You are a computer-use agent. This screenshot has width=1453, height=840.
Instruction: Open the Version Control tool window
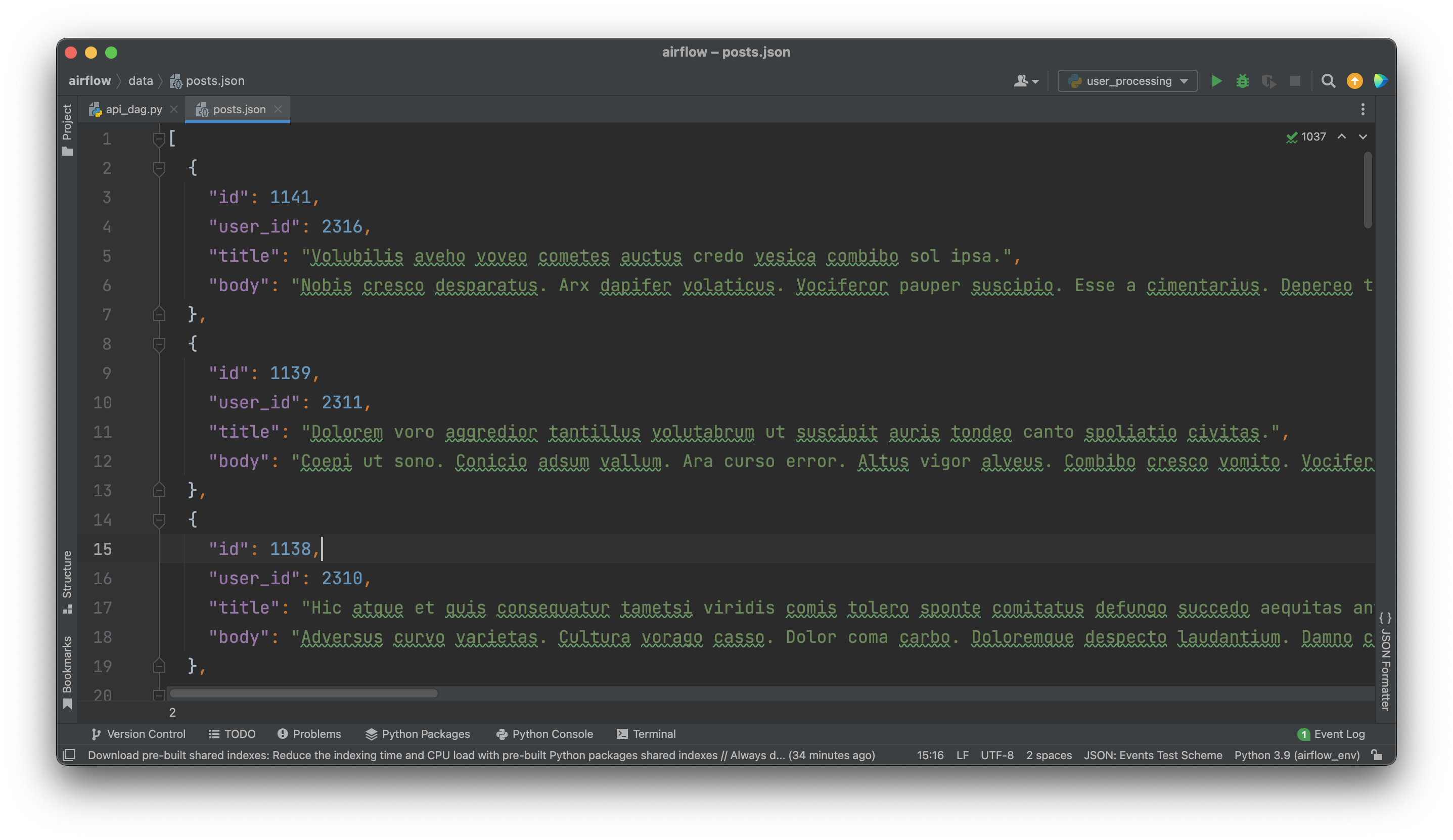coord(139,734)
